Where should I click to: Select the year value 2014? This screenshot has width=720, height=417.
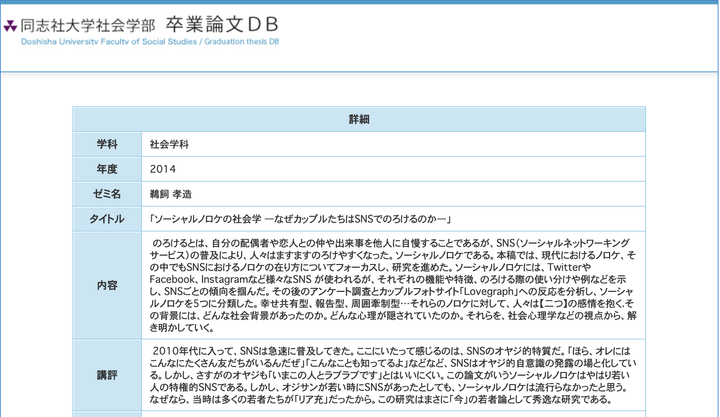[x=163, y=169]
